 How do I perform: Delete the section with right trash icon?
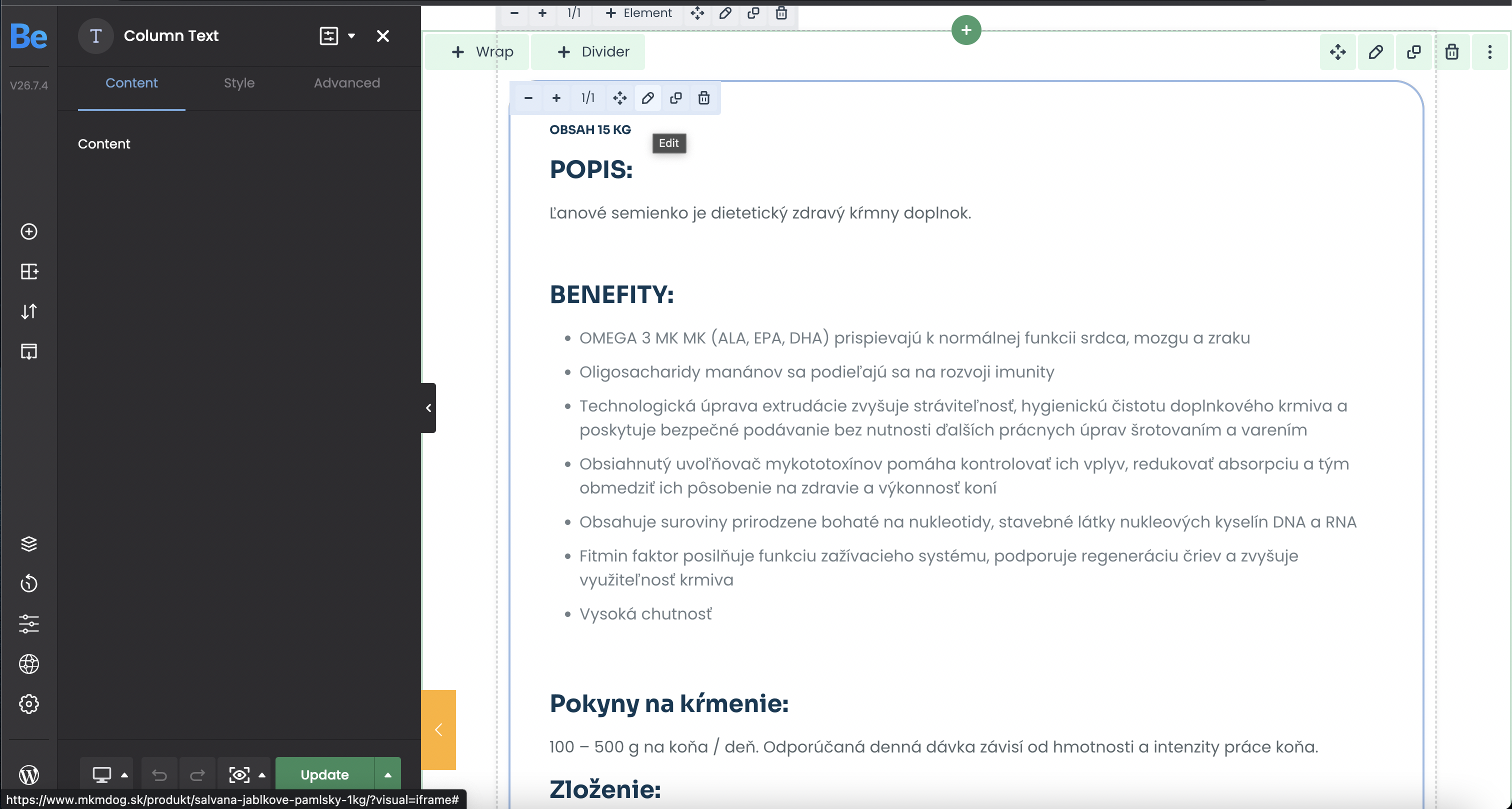(x=1451, y=51)
